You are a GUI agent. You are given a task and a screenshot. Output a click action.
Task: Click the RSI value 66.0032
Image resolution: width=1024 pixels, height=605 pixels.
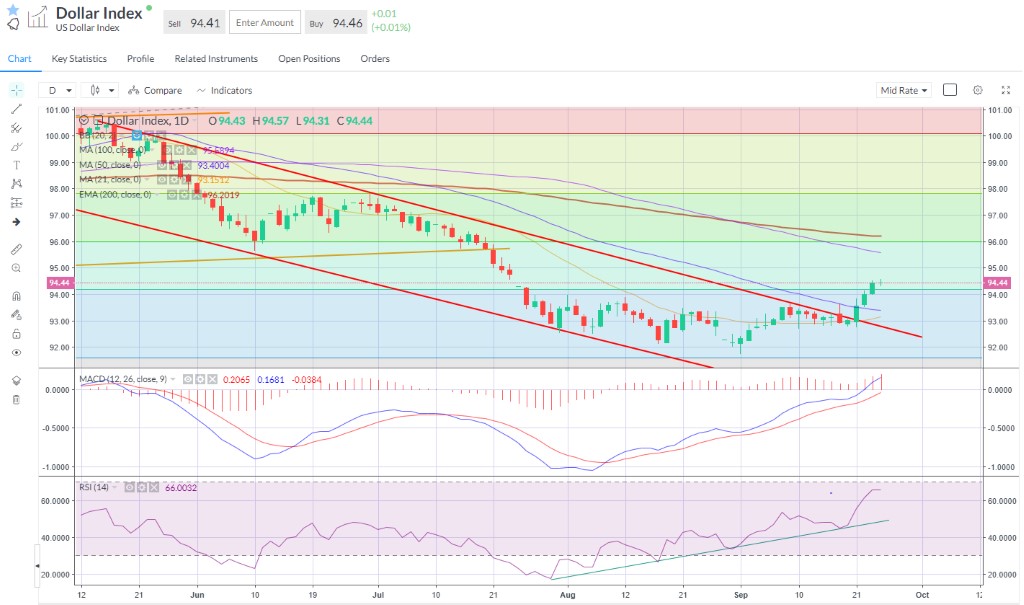point(181,487)
